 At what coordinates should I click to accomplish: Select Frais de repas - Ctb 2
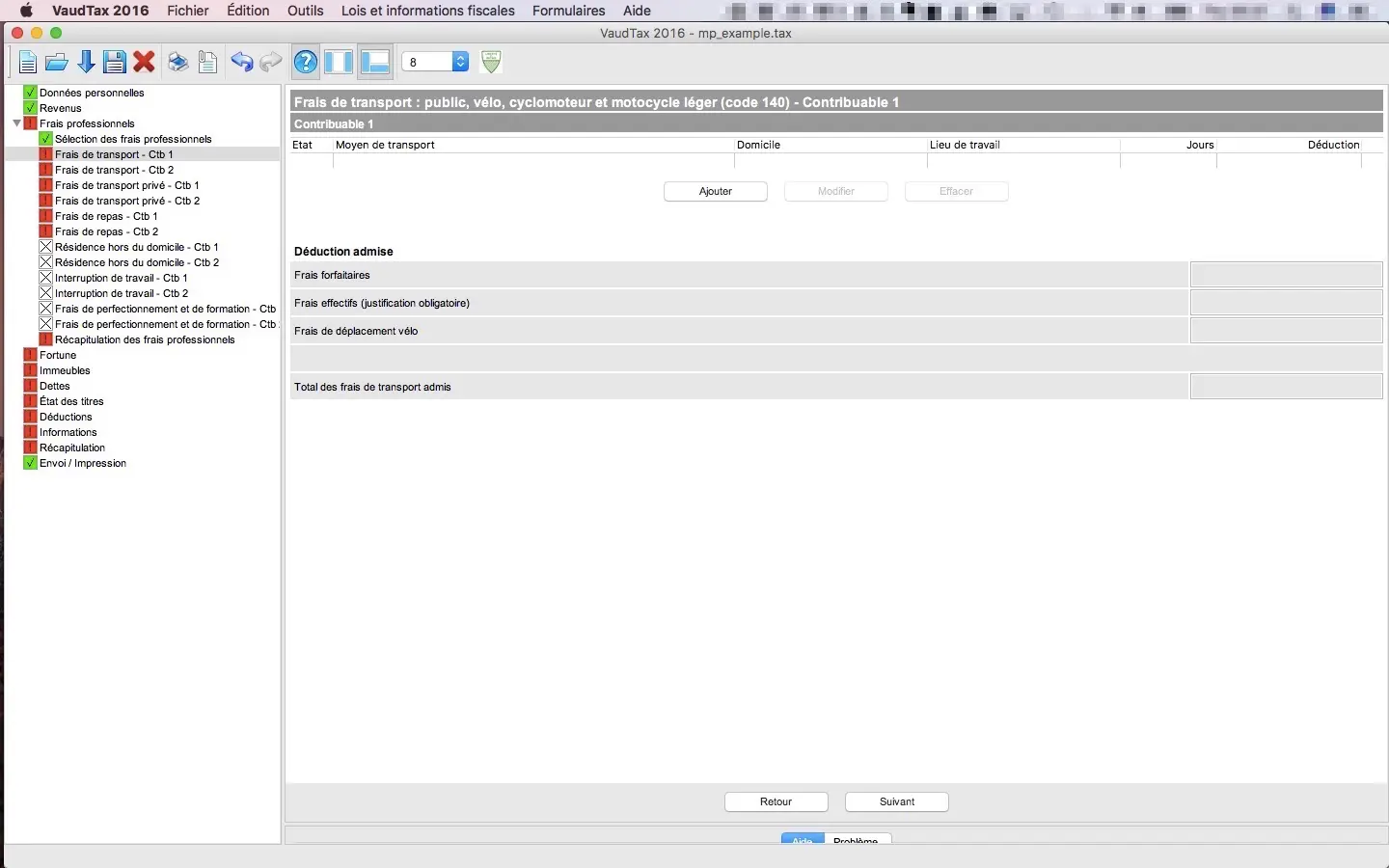click(107, 231)
